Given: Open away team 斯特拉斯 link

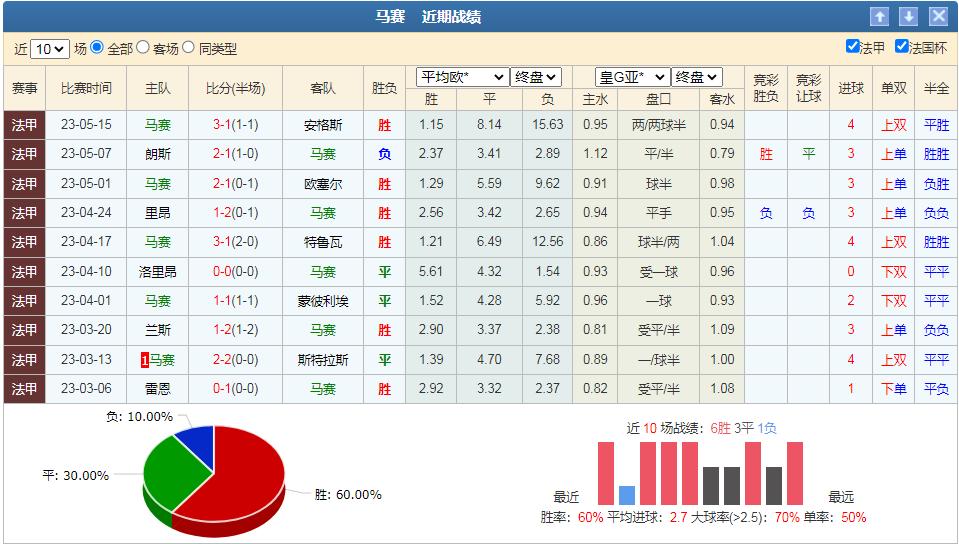Looking at the screenshot, I should coord(323,360).
